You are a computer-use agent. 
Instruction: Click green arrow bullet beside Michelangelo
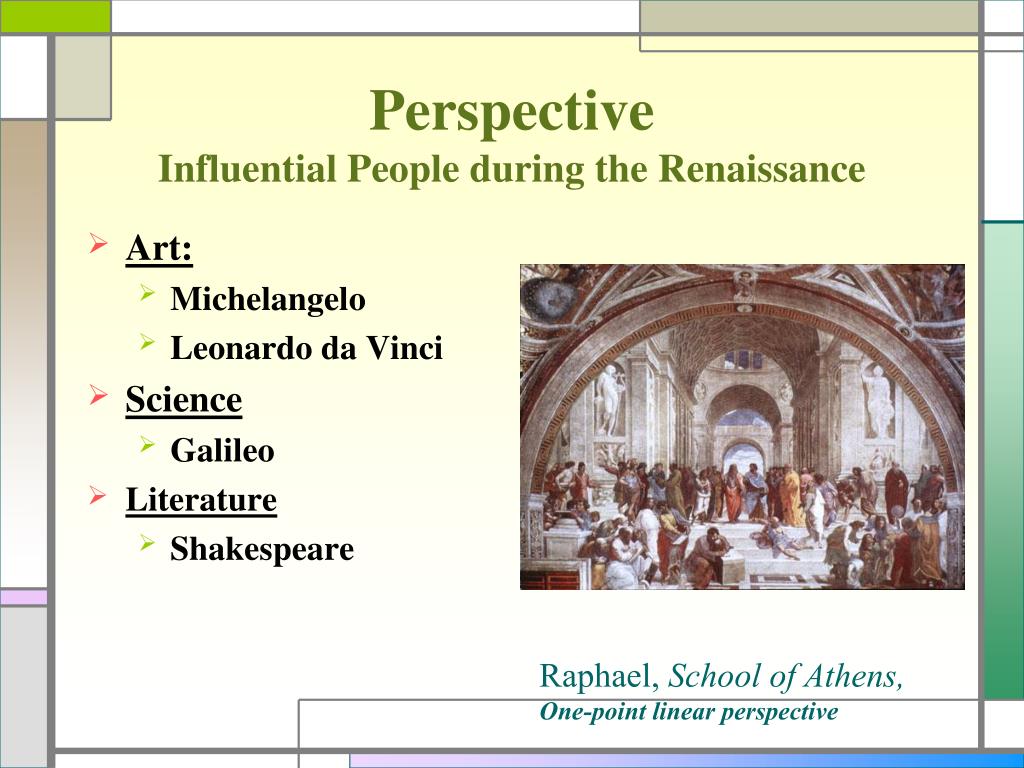[148, 293]
